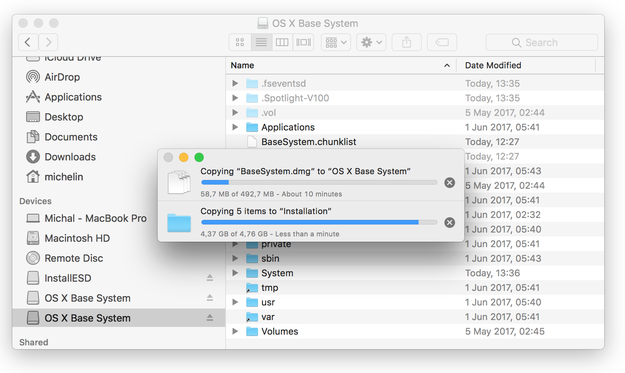625x373 pixels.
Task: Expand the .fseventsd folder
Action: (235, 83)
